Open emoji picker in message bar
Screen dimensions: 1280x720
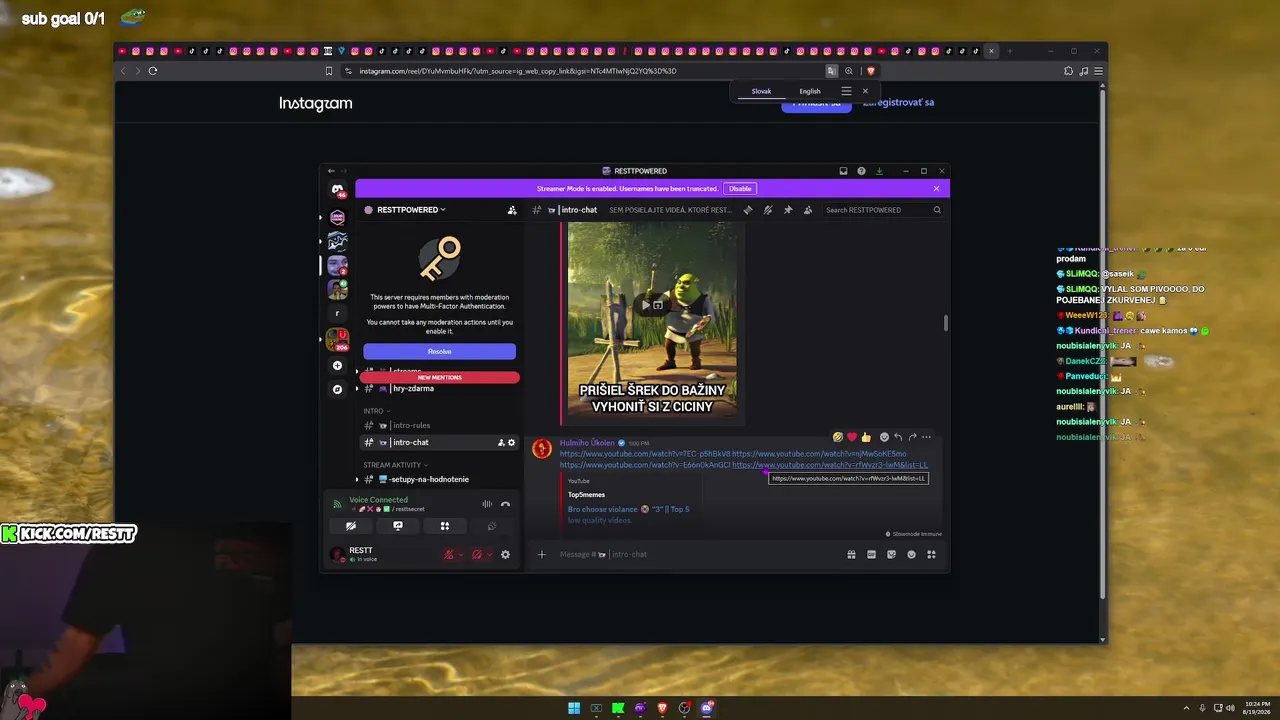pyautogui.click(x=911, y=554)
